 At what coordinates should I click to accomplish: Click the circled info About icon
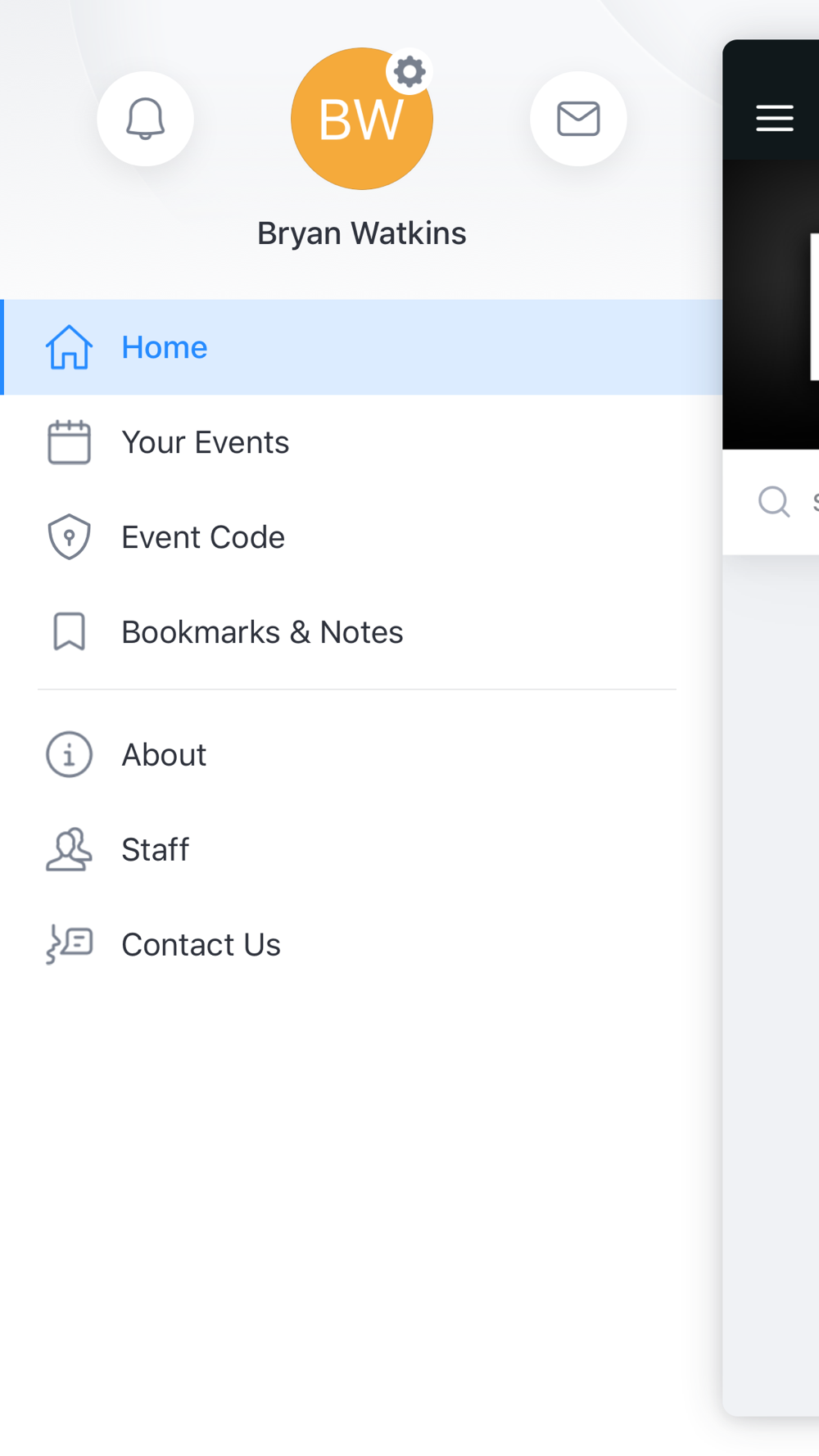click(69, 754)
